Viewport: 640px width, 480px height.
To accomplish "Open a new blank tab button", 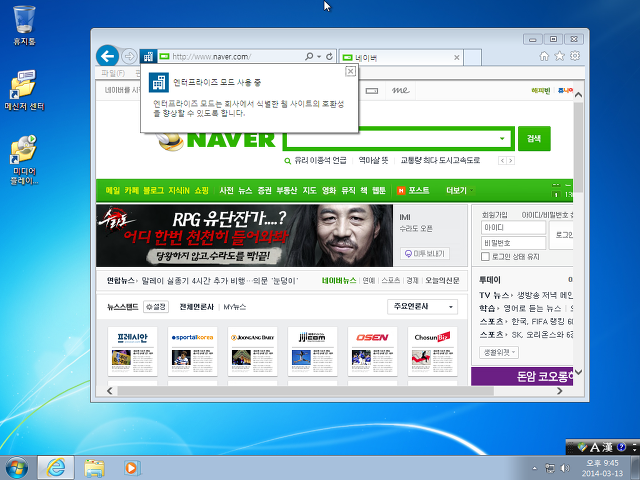I will pos(473,57).
